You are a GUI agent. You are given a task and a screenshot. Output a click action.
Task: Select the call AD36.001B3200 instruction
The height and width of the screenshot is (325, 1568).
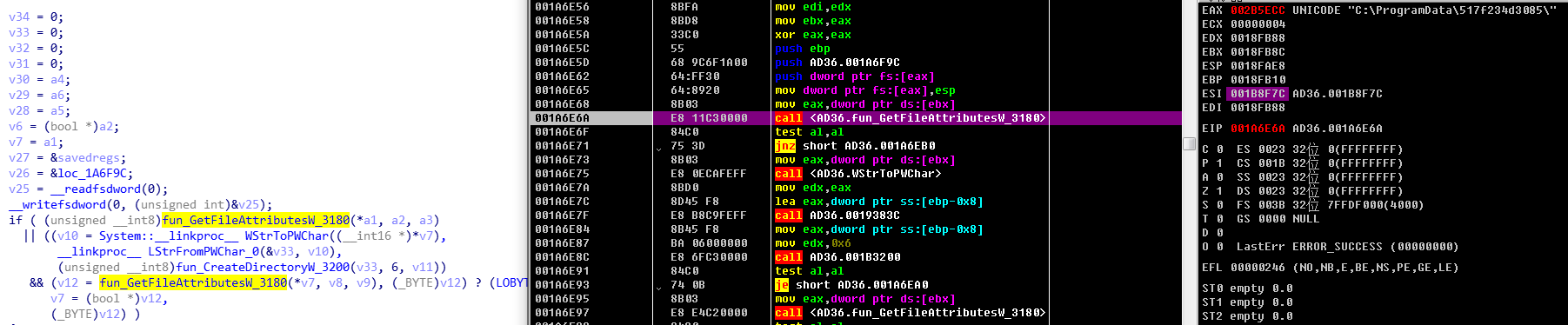(837, 257)
